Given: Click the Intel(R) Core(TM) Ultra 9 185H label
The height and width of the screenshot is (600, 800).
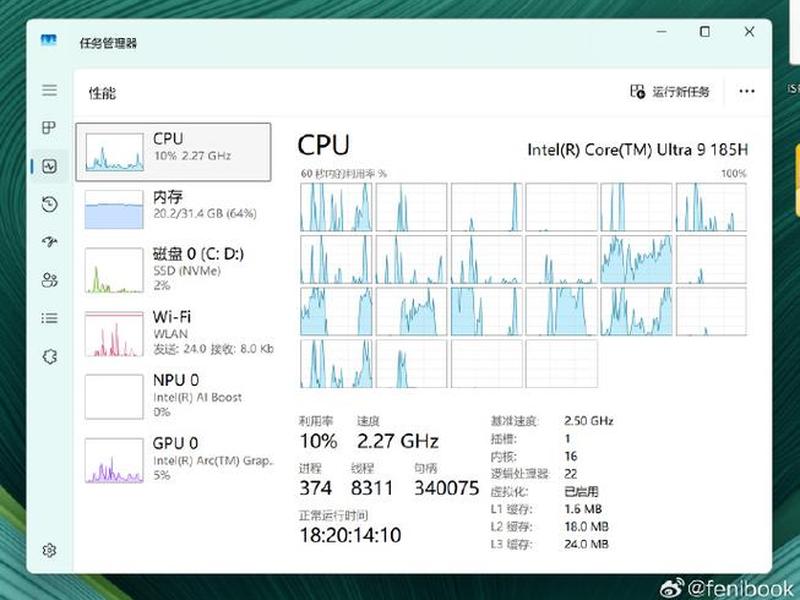Looking at the screenshot, I should click(638, 149).
